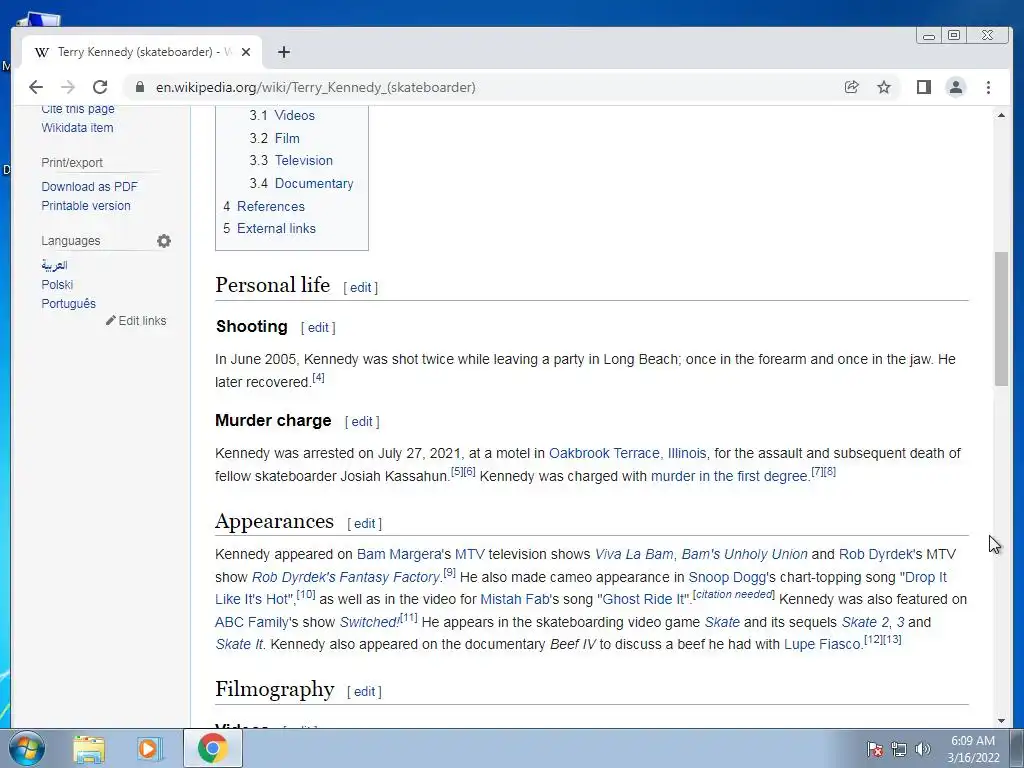The height and width of the screenshot is (768, 1024).
Task: Open Rob Dyrdek's Fantasy Factory link
Action: [345, 577]
